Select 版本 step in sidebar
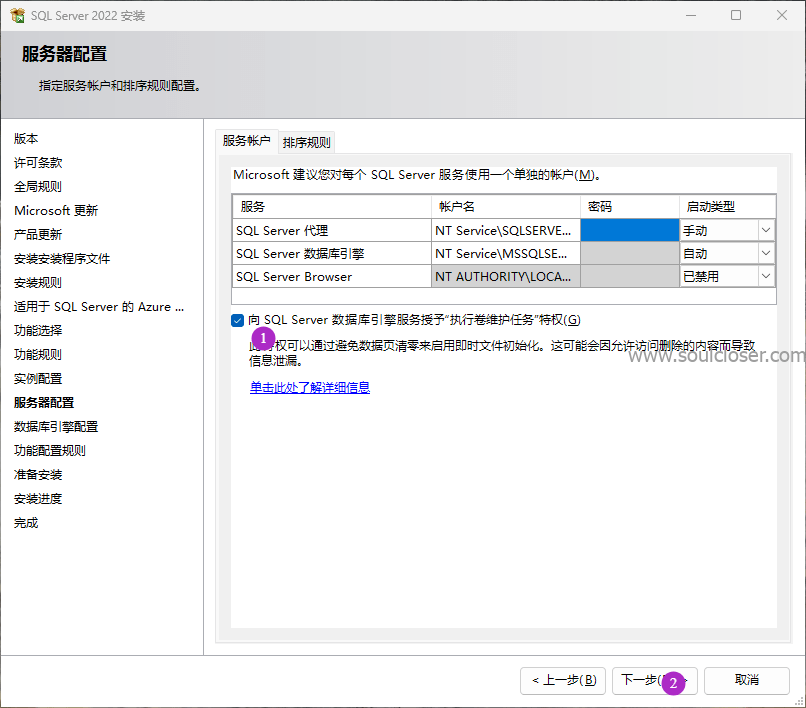 pos(26,139)
